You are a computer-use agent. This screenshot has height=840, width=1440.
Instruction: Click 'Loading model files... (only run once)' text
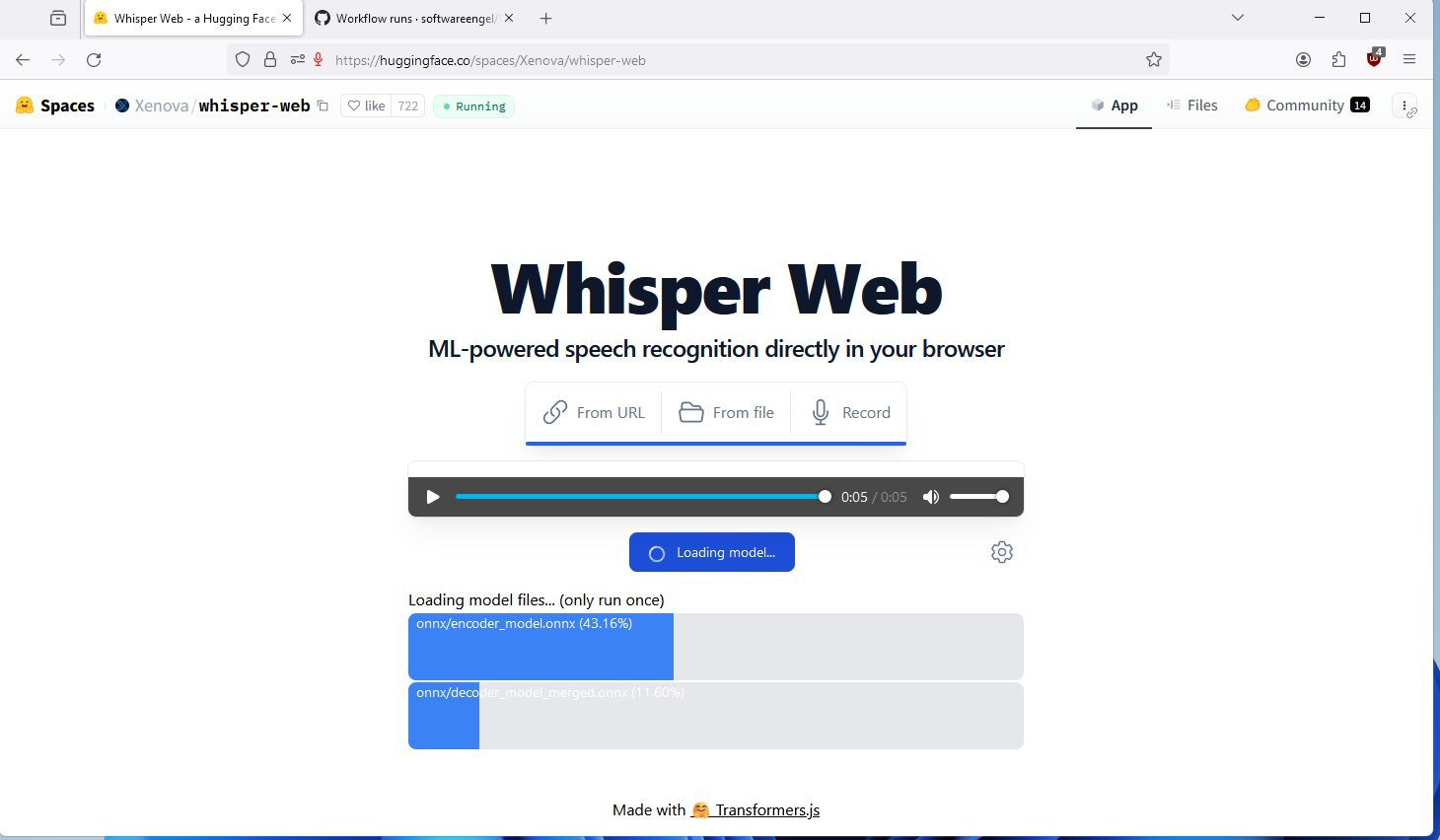tap(537, 599)
